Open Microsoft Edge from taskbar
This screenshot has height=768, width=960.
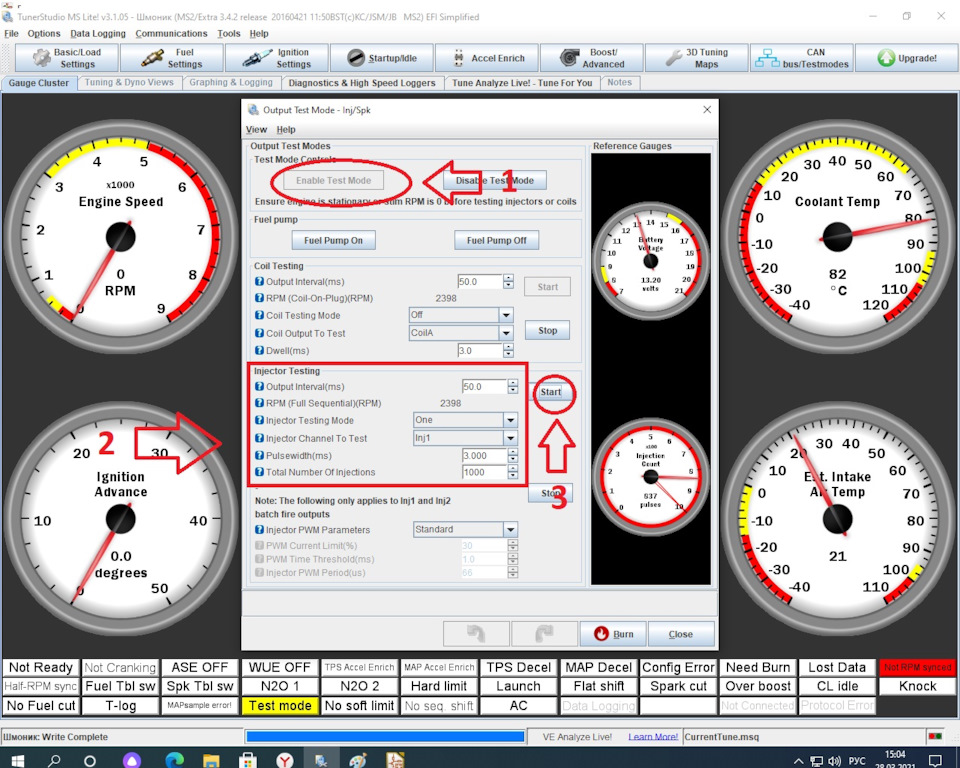click(x=174, y=760)
